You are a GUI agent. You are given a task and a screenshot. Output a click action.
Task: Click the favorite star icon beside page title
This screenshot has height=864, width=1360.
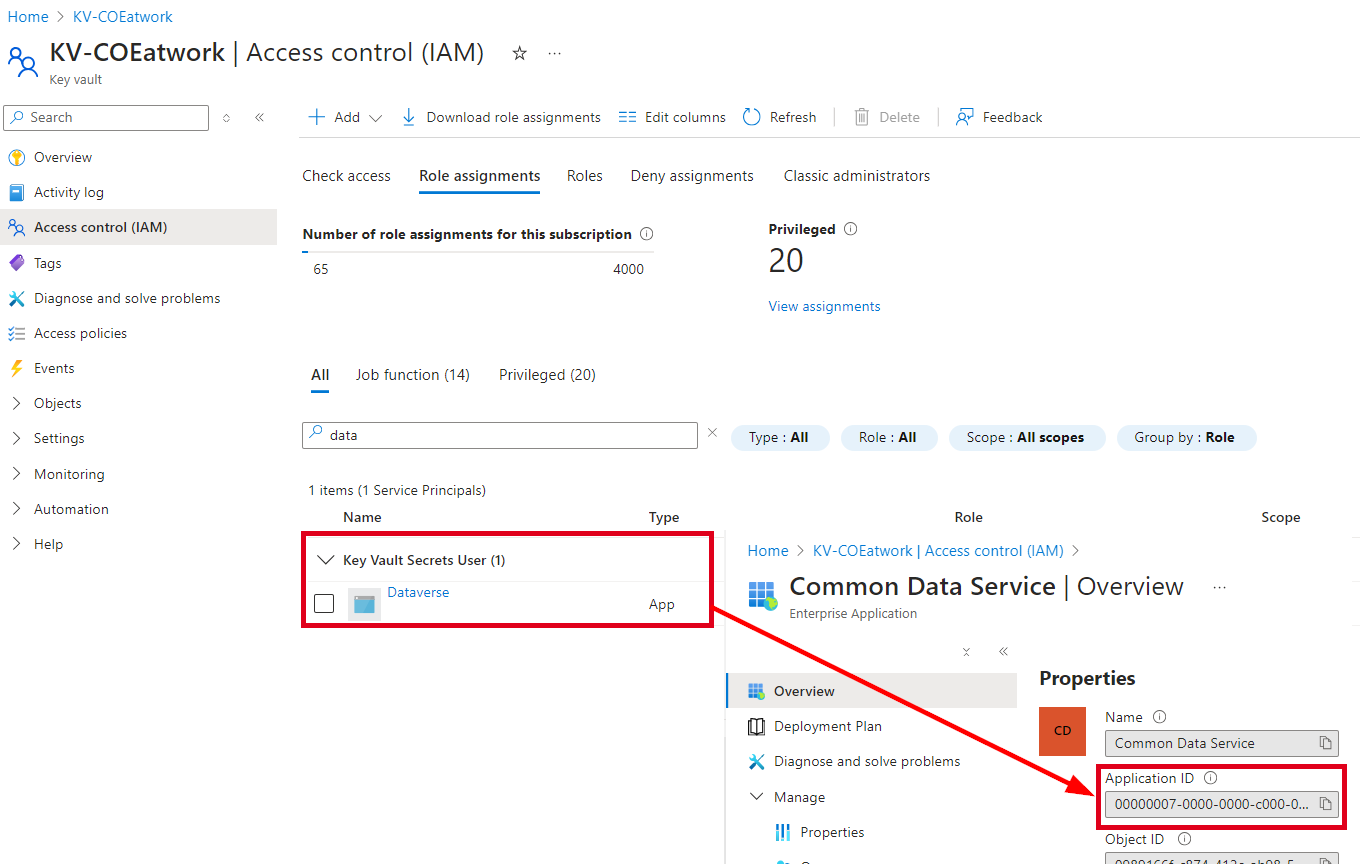tap(519, 54)
